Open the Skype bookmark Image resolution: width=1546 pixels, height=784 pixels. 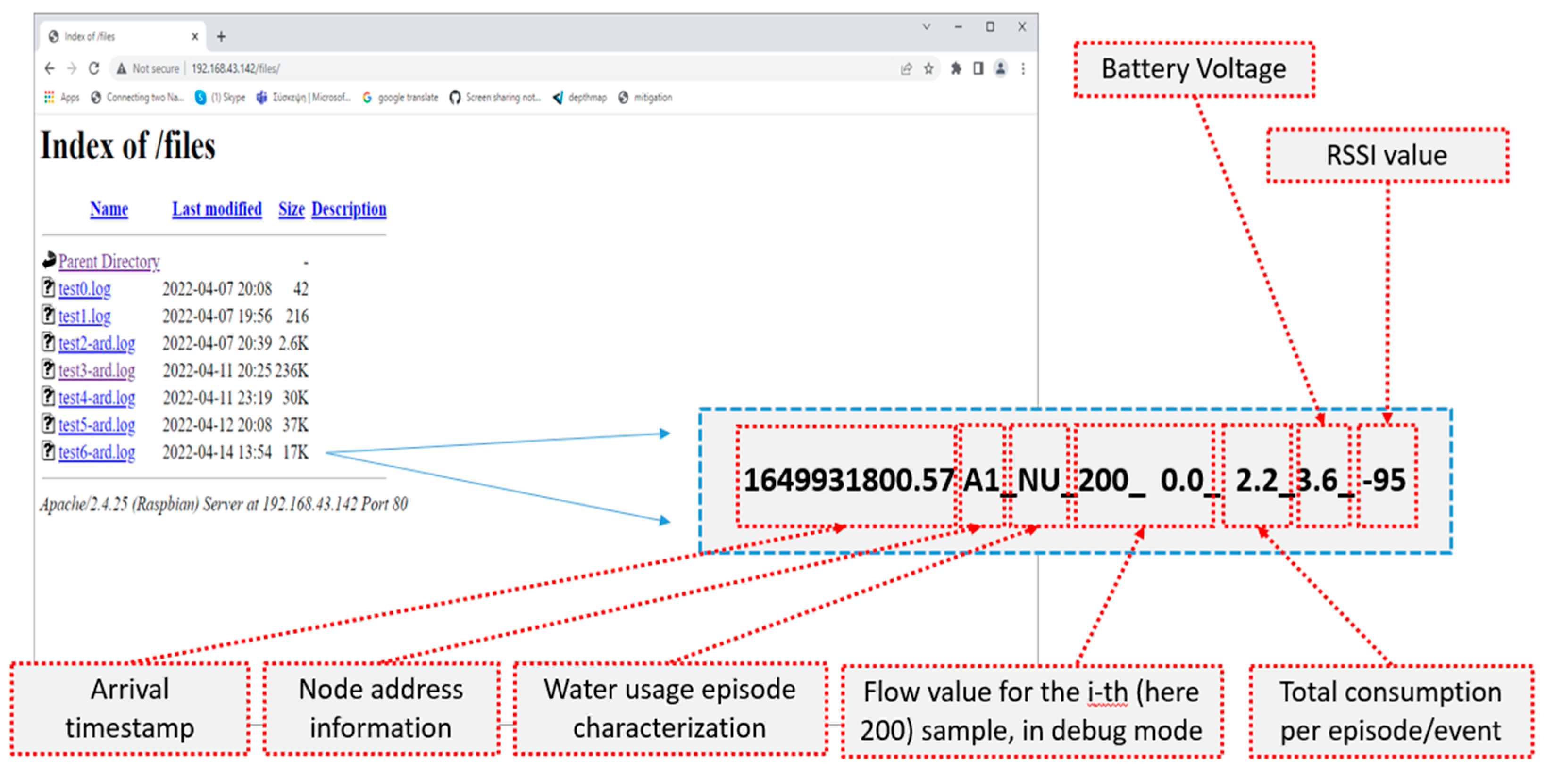point(220,97)
